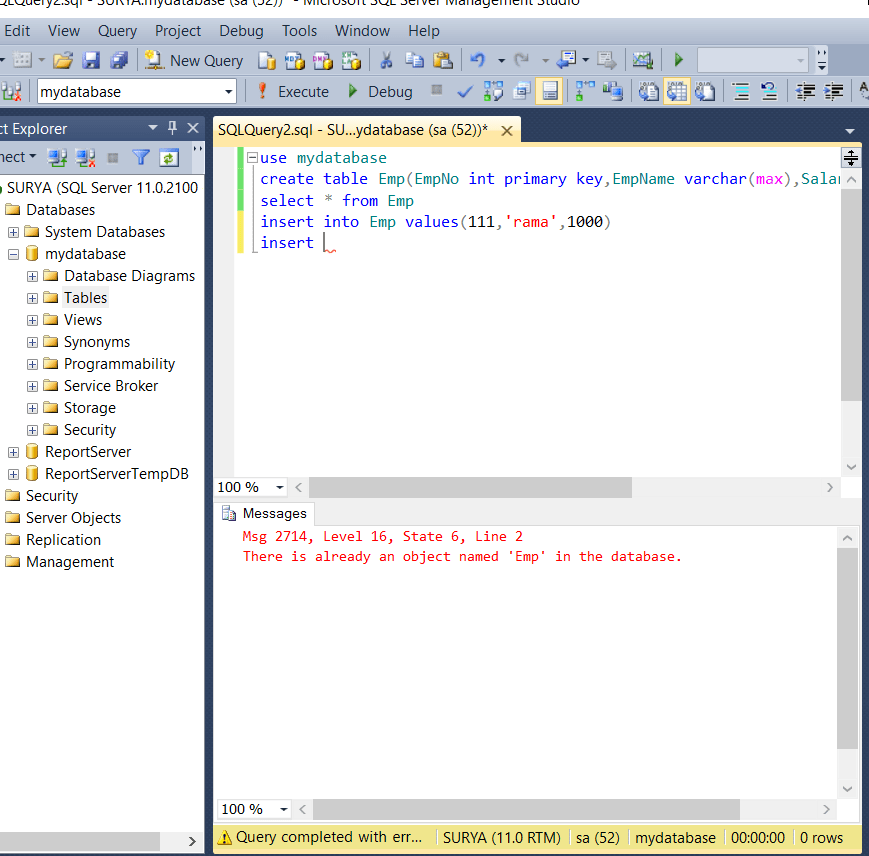Close the SQLQuery2.sql tab

[507, 131]
